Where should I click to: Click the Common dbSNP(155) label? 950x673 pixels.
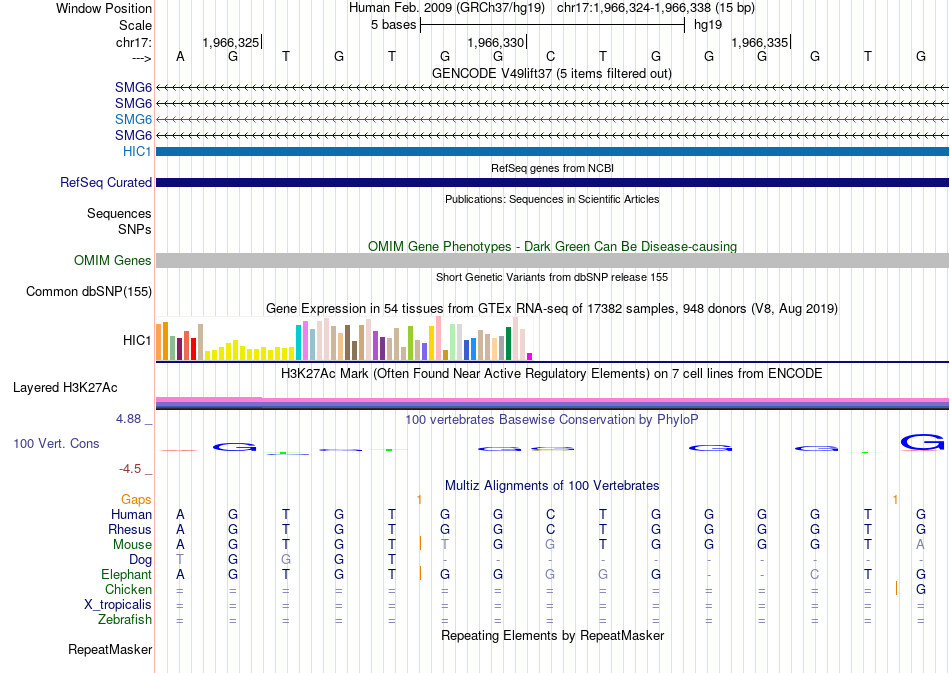(x=89, y=291)
